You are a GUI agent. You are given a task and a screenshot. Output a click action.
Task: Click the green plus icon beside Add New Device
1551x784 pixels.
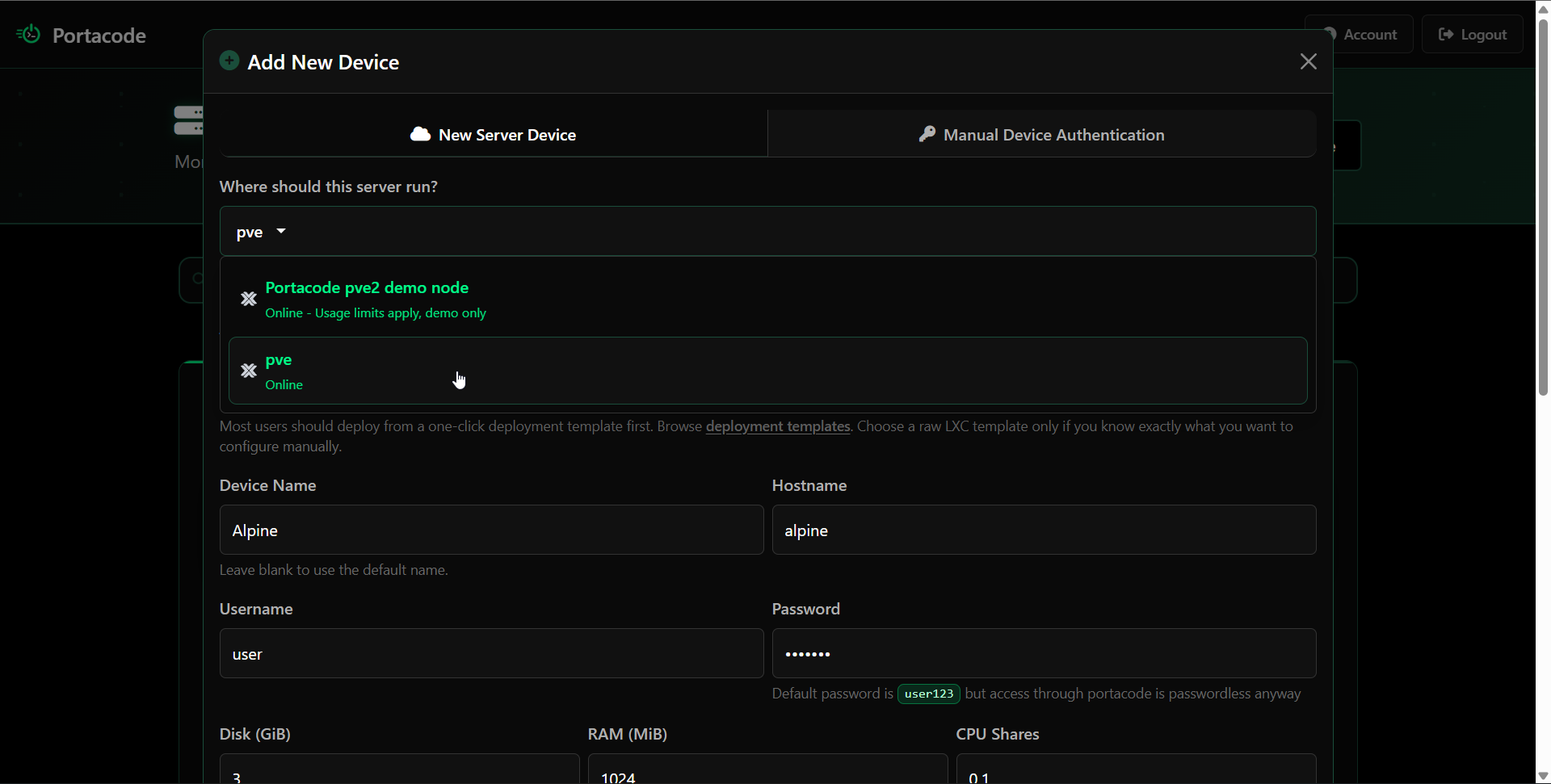point(229,61)
